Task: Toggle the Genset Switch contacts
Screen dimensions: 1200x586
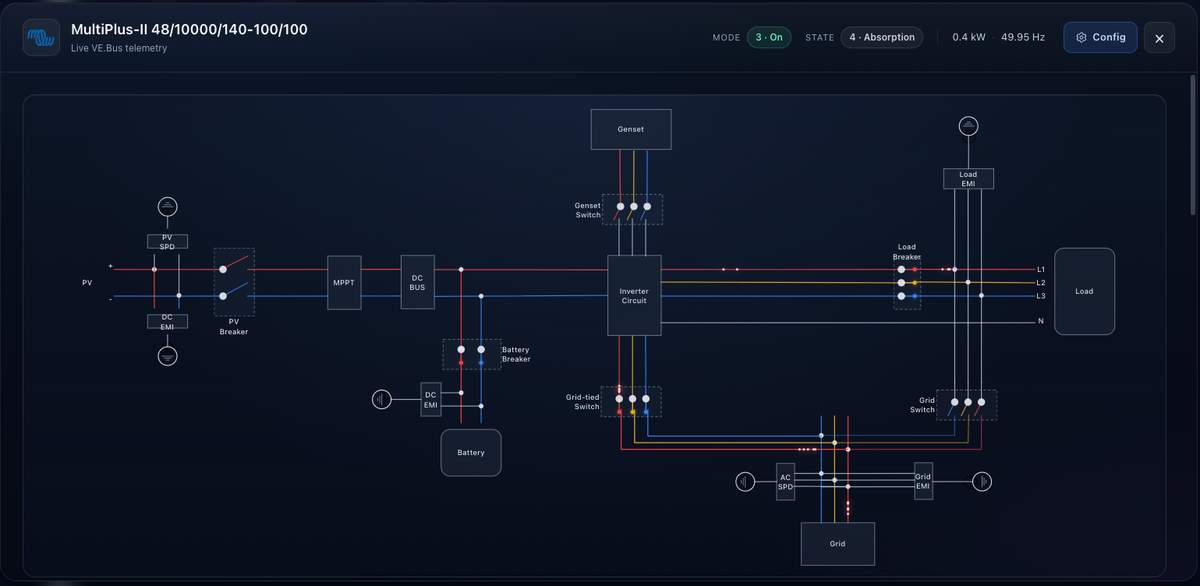Action: 632,209
